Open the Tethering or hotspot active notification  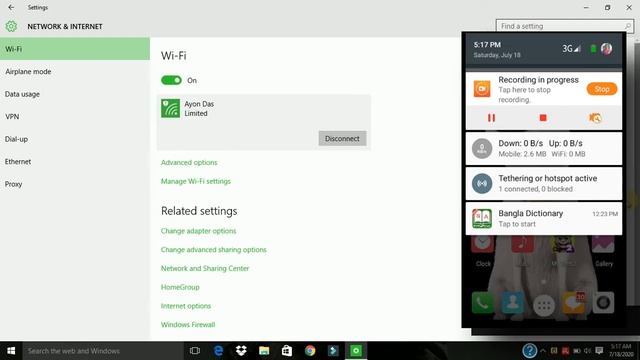pos(544,183)
